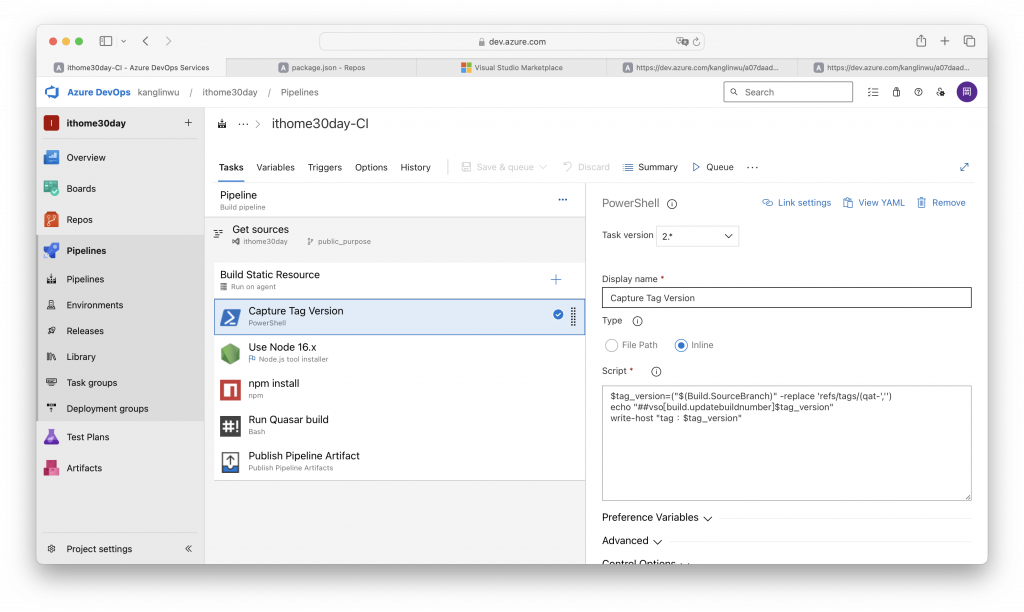Expand the Advanced section
Viewport: 1024px width, 612px height.
coord(632,541)
